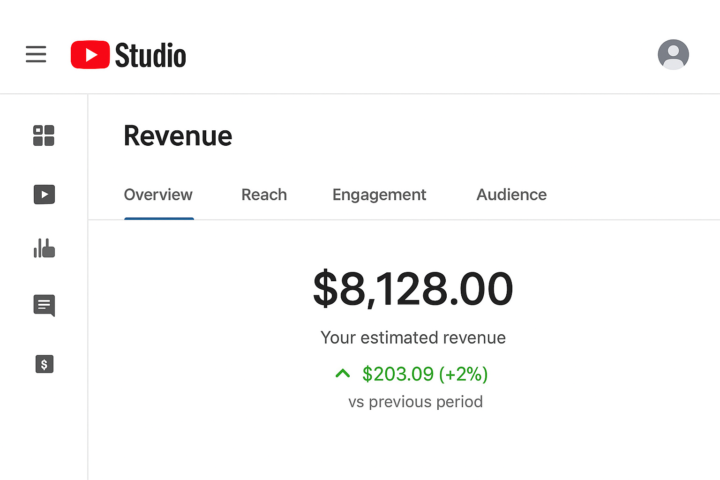Open Monetization via sidebar dollar icon

(44, 364)
